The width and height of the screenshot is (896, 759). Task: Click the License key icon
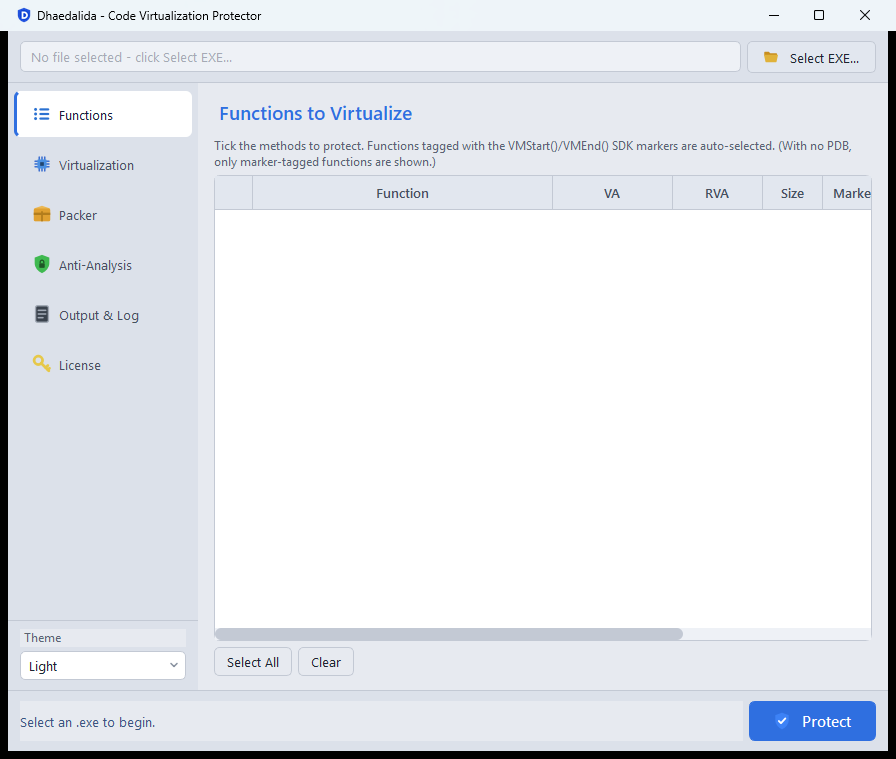pos(42,363)
